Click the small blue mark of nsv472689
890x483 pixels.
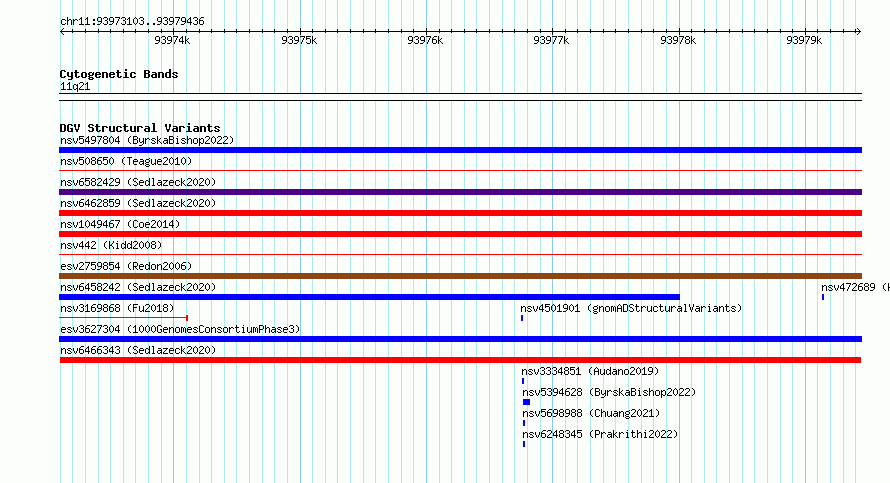pos(823,297)
